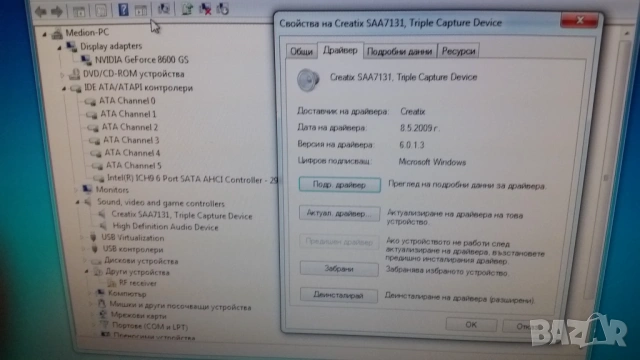The width and height of the screenshot is (640, 360).
Task: Click the driver provider value Creatix
Action: (x=412, y=111)
